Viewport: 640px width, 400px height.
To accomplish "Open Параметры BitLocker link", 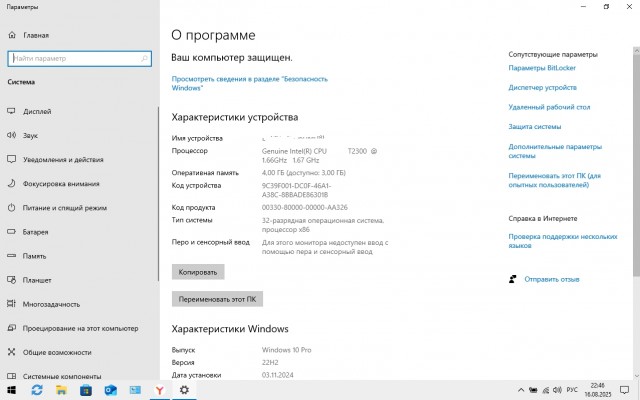I will coord(542,68).
